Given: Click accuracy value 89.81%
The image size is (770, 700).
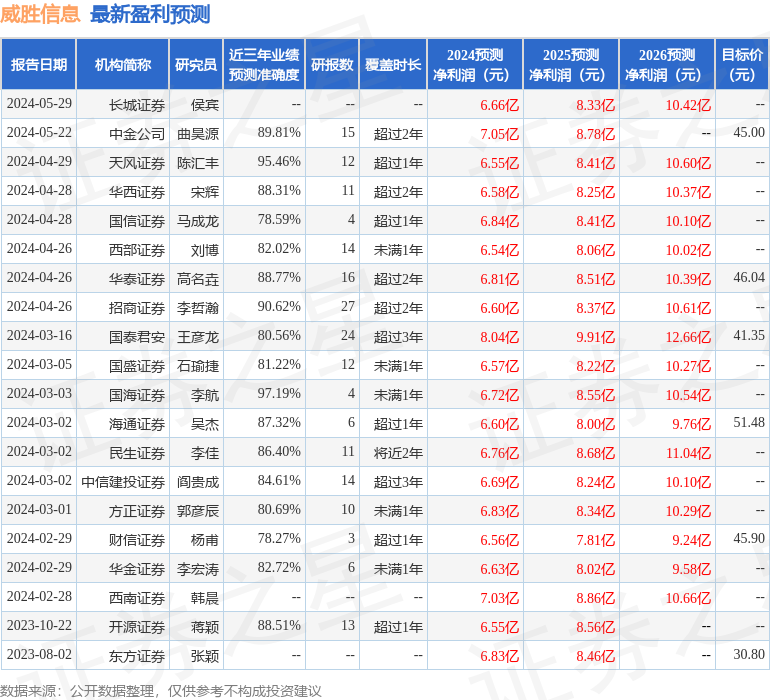Looking at the screenshot, I should [x=279, y=132].
